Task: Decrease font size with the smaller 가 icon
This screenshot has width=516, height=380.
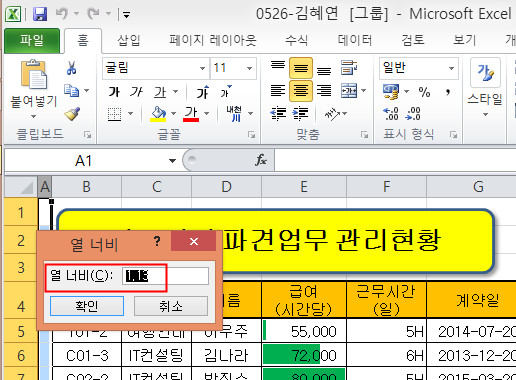Action: coord(225,92)
